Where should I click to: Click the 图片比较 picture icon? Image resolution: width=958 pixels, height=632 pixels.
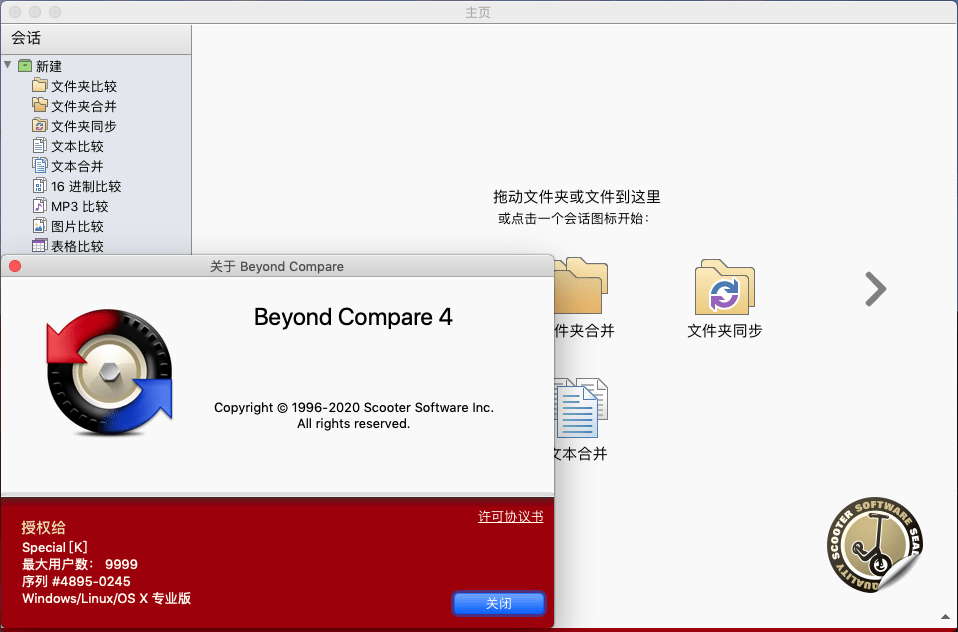[x=40, y=226]
